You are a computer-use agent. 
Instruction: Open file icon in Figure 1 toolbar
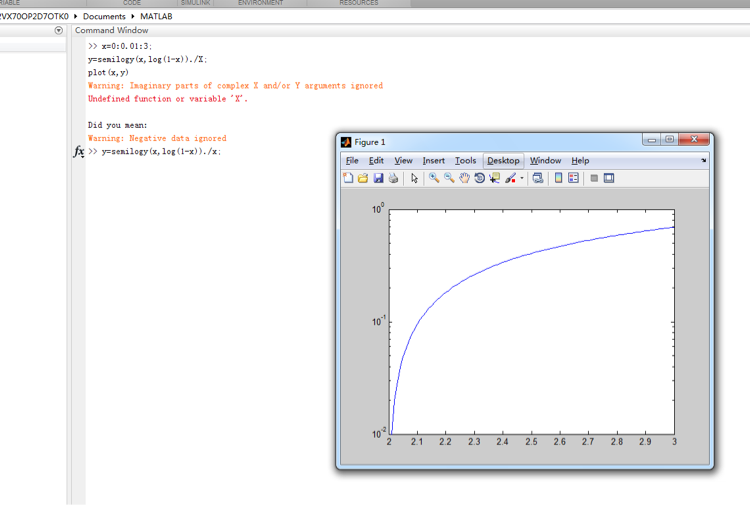point(363,178)
